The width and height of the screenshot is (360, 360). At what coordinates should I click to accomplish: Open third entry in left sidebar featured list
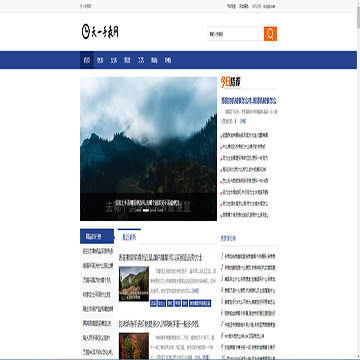98,280
